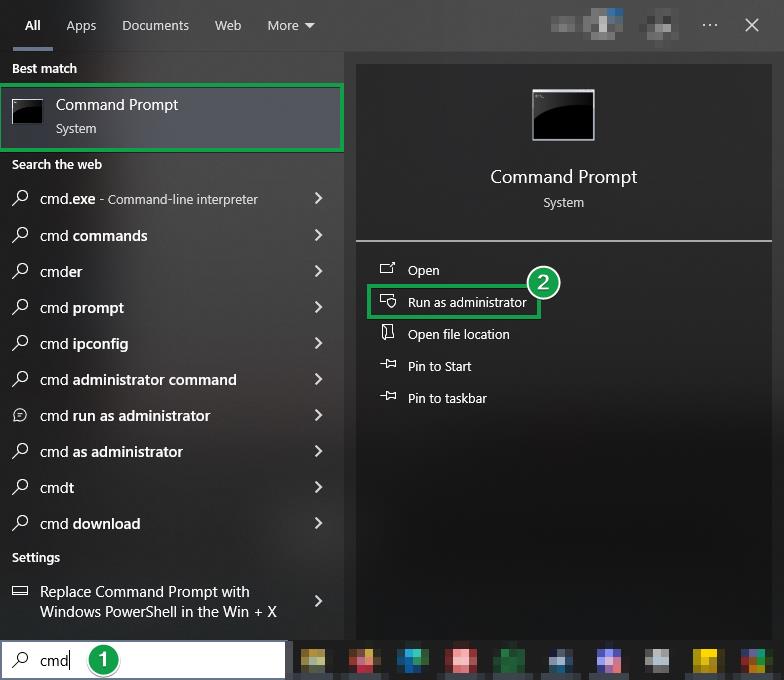Expand the cmd ipconfig suggestion chevron
Screen dimensions: 784x680
[x=318, y=343]
